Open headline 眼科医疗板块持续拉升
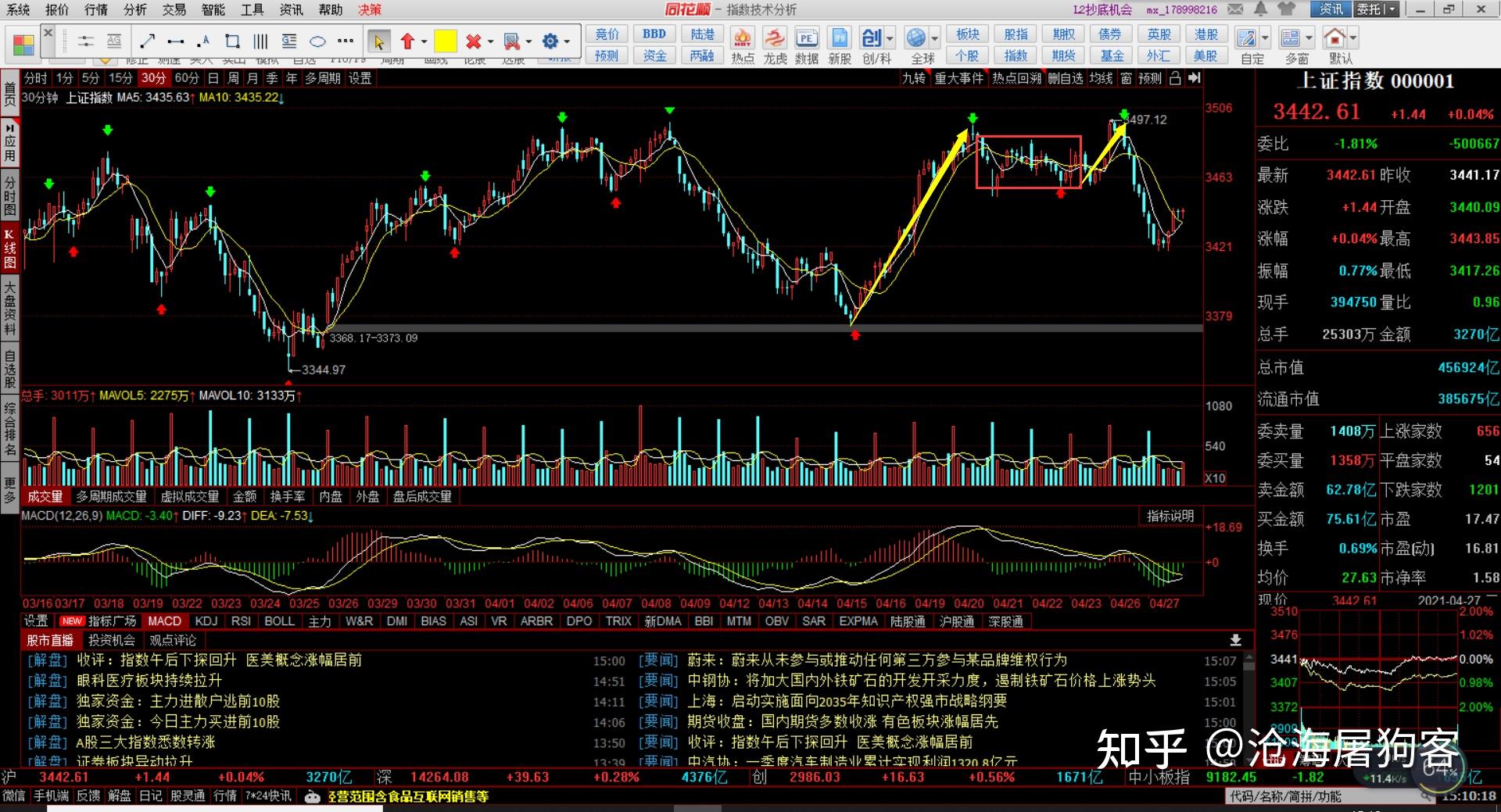The width and height of the screenshot is (1501, 812). coord(149,681)
